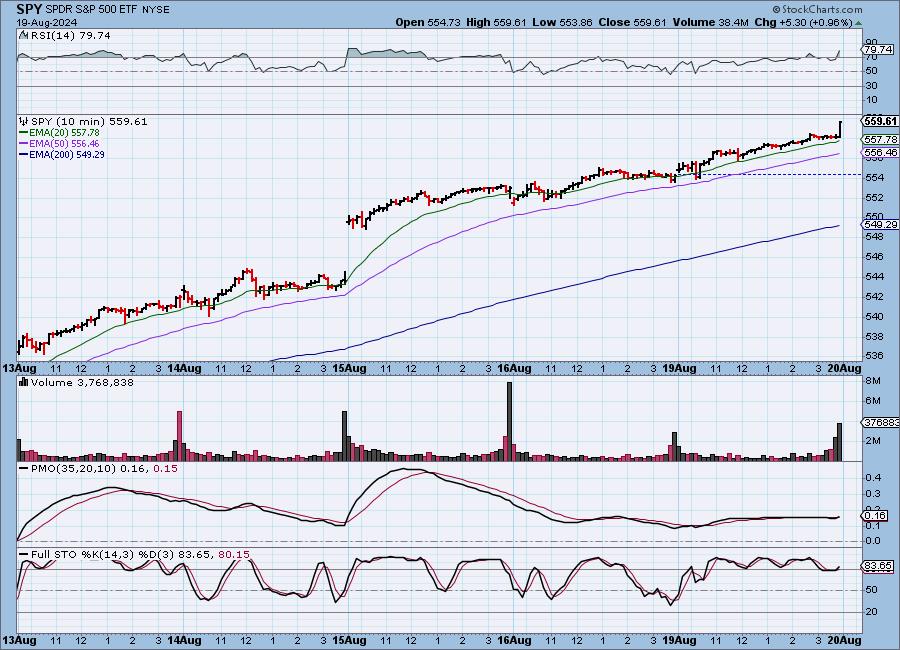Click the Close 559.61 header value
The width and height of the screenshot is (900, 650).
(632, 22)
